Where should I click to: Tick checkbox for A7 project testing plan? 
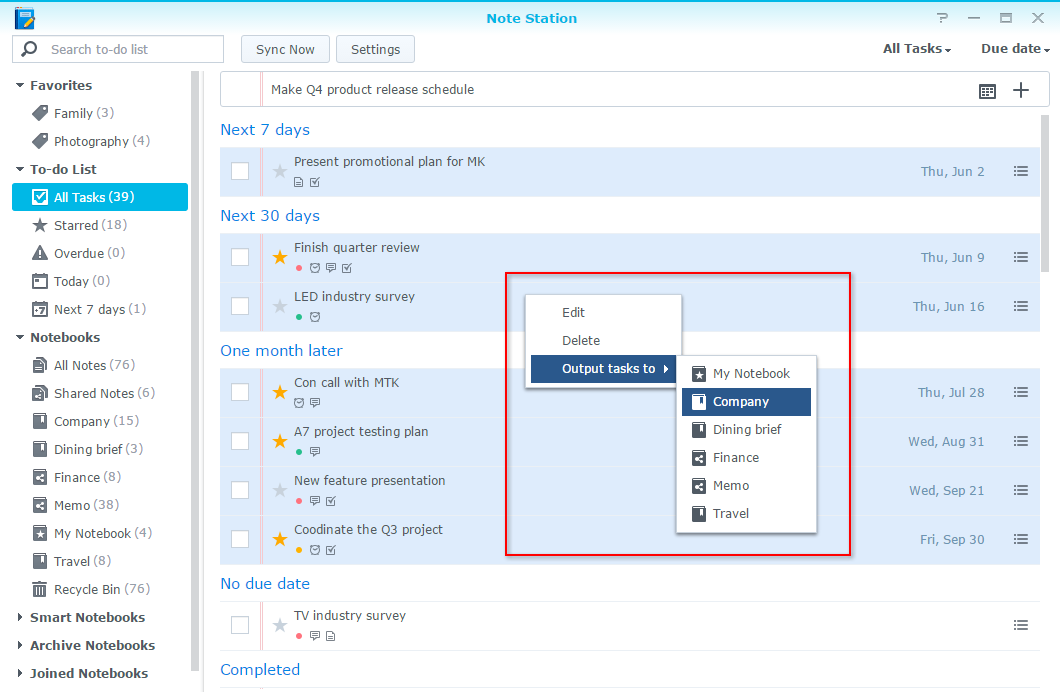click(240, 441)
